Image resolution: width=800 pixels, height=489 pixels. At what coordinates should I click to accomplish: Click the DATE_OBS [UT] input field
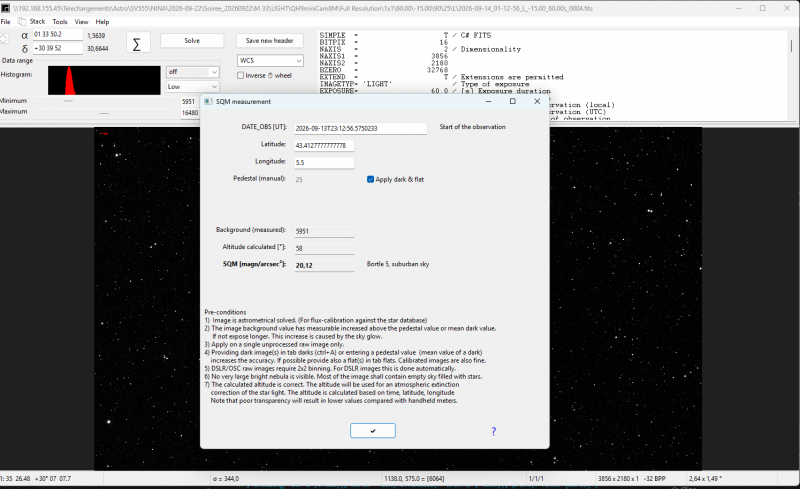[360, 128]
